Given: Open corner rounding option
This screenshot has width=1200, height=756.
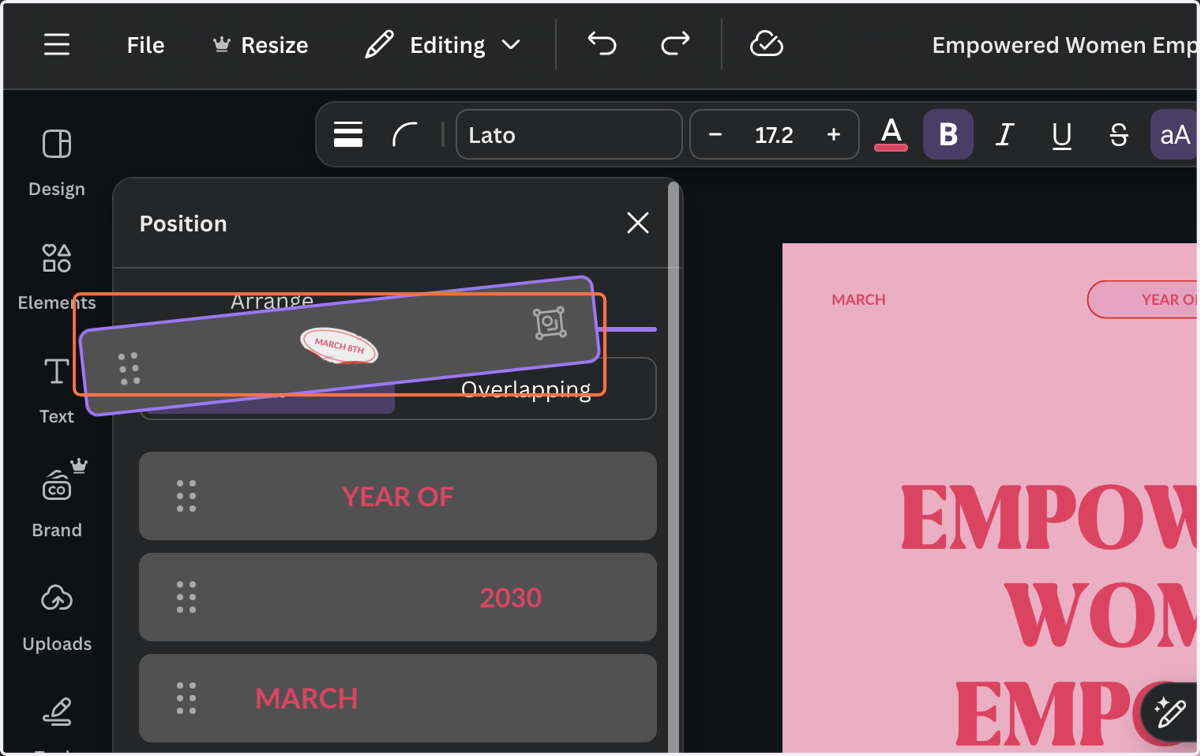Looking at the screenshot, I should pyautogui.click(x=405, y=135).
